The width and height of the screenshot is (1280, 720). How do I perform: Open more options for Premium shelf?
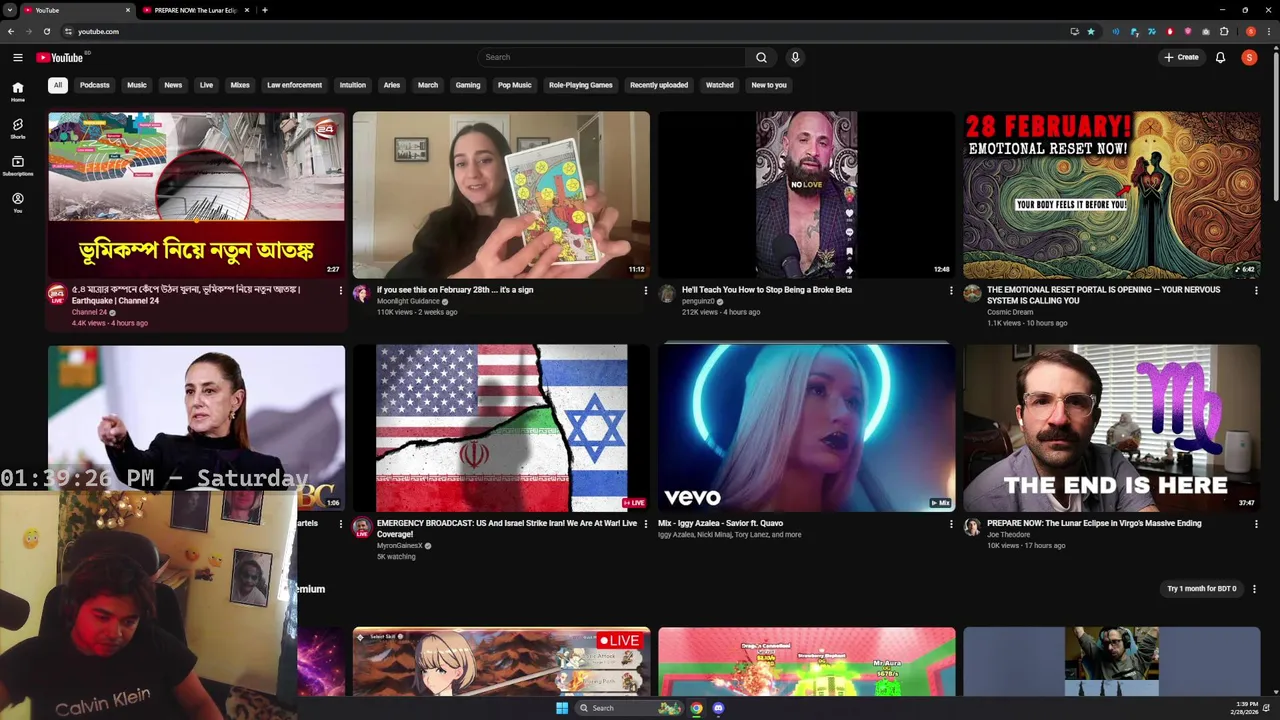tap(1254, 589)
